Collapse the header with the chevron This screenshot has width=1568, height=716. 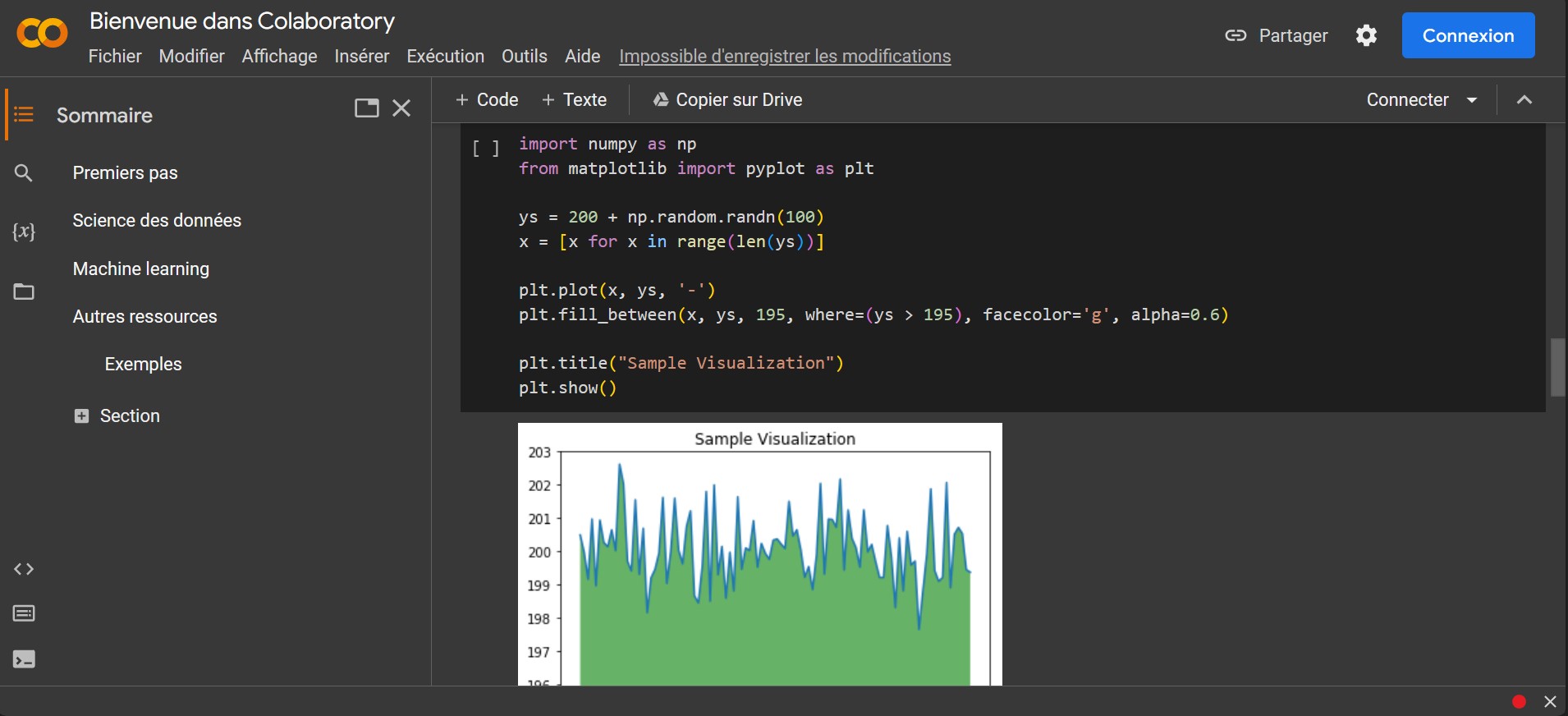coord(1524,100)
